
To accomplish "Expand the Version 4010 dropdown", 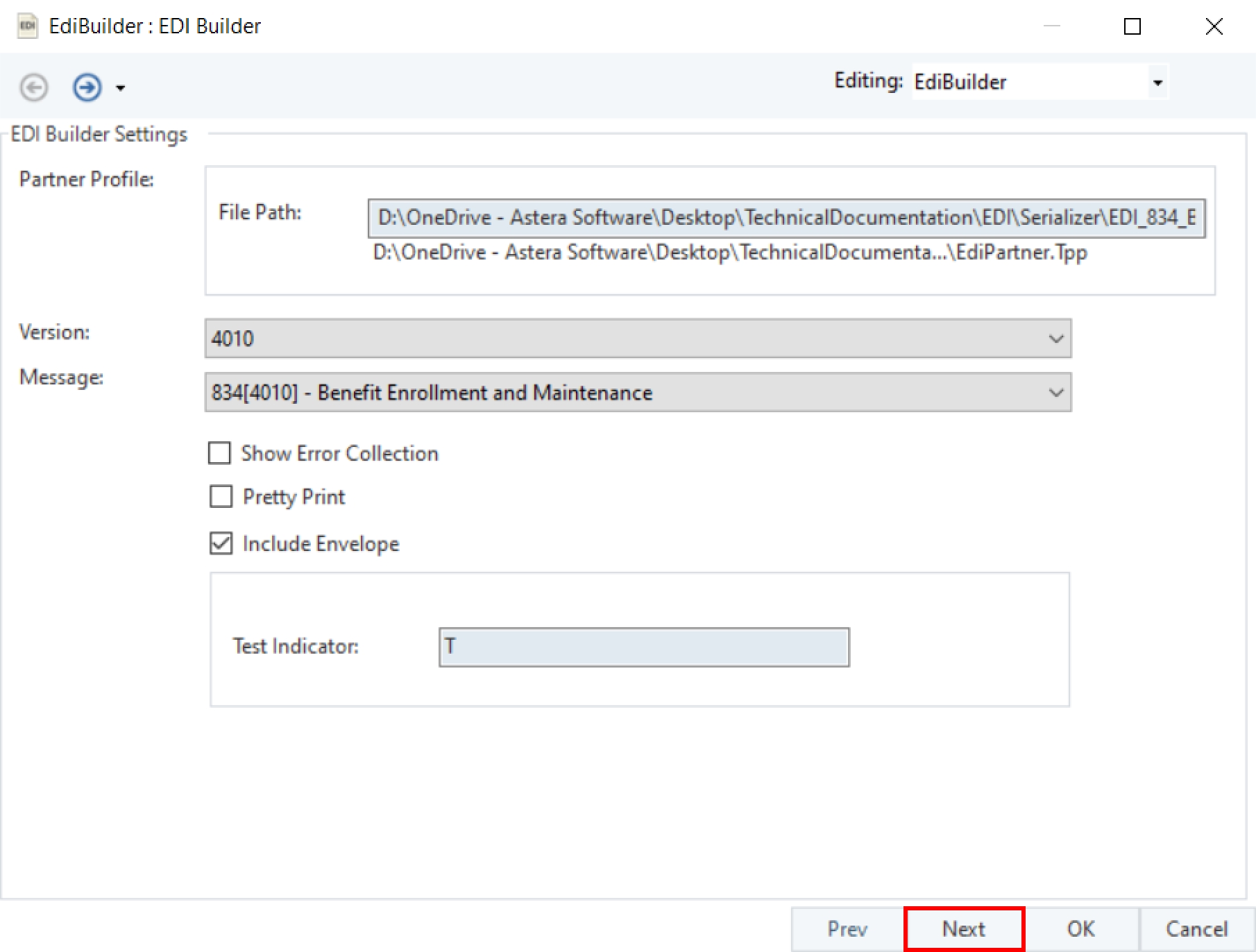I will tap(1055, 339).
